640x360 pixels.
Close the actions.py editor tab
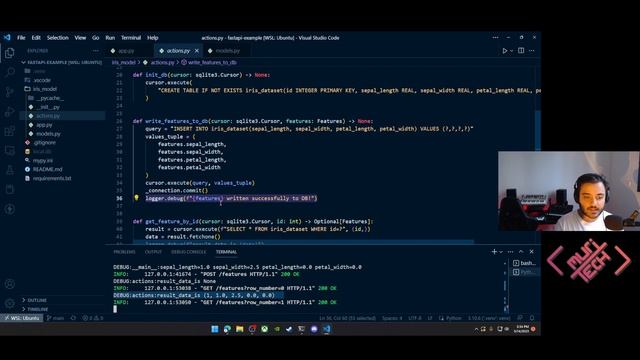197,51
